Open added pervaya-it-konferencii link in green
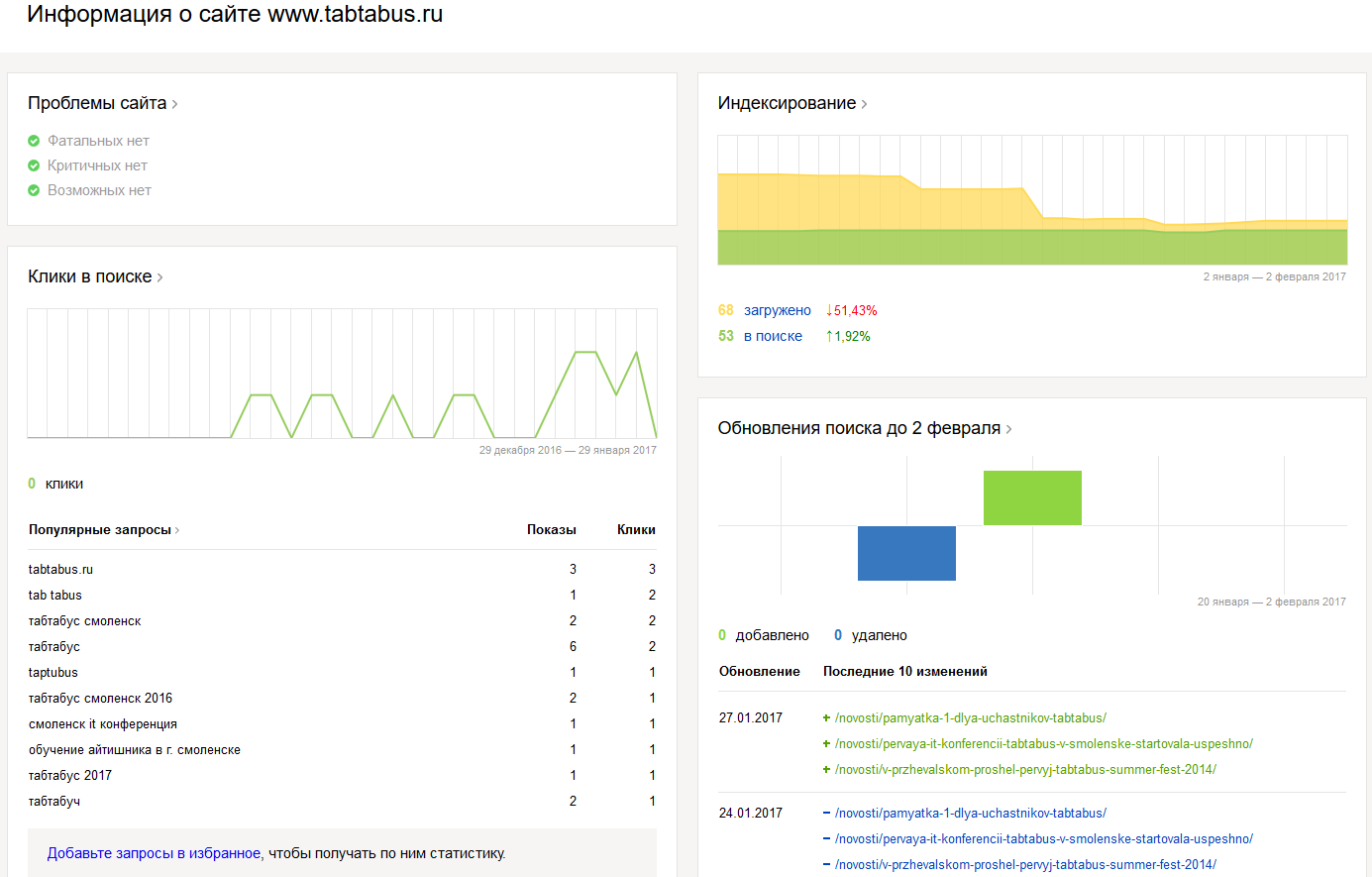Image resolution: width=1372 pixels, height=877 pixels. click(1043, 743)
